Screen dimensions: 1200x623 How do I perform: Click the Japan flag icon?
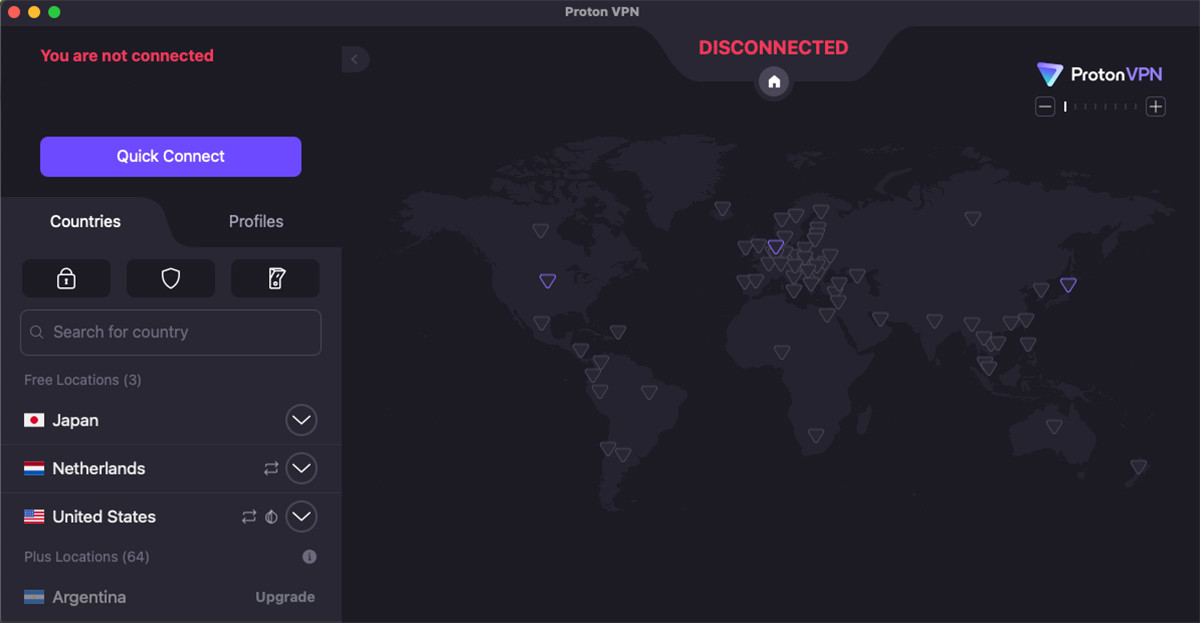click(34, 420)
